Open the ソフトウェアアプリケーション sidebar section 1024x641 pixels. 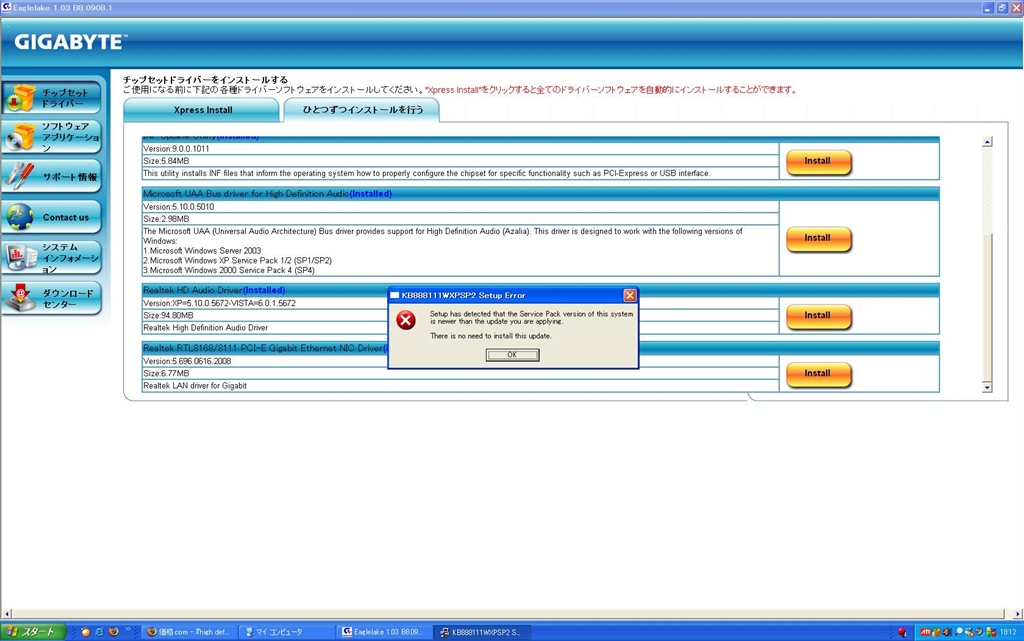click(52, 136)
